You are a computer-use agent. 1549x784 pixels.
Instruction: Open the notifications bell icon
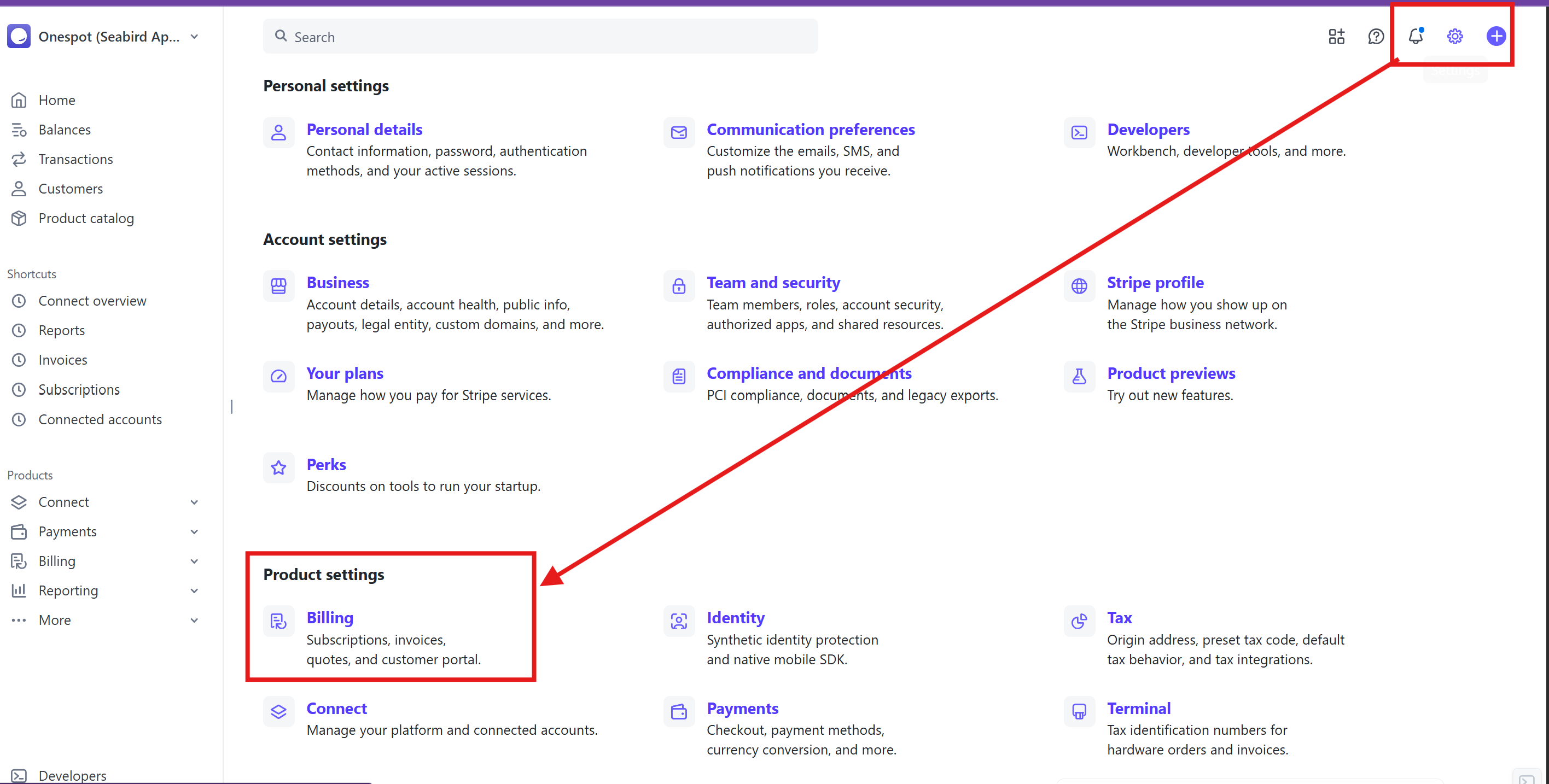tap(1415, 36)
